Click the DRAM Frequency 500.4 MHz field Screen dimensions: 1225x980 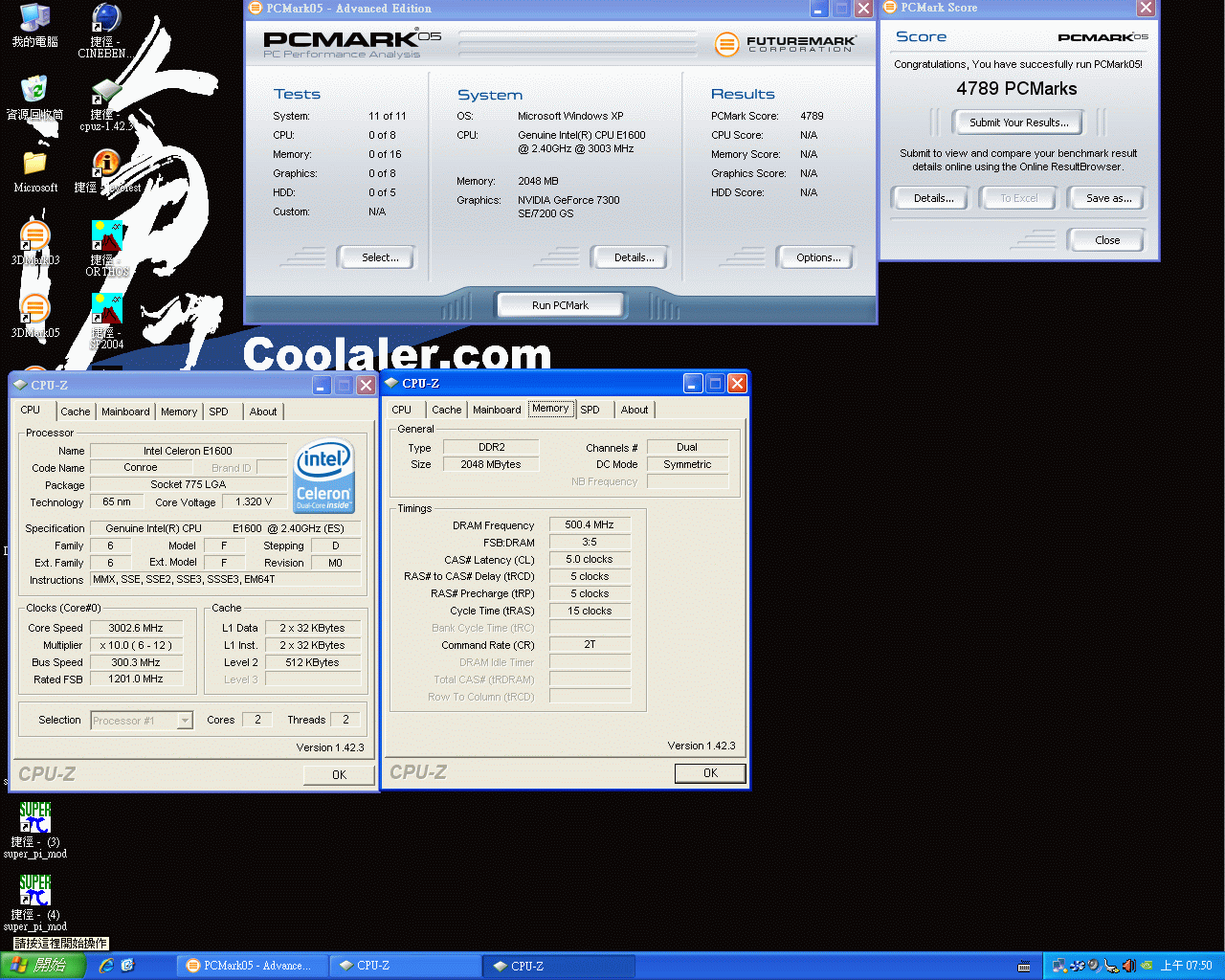(x=590, y=525)
